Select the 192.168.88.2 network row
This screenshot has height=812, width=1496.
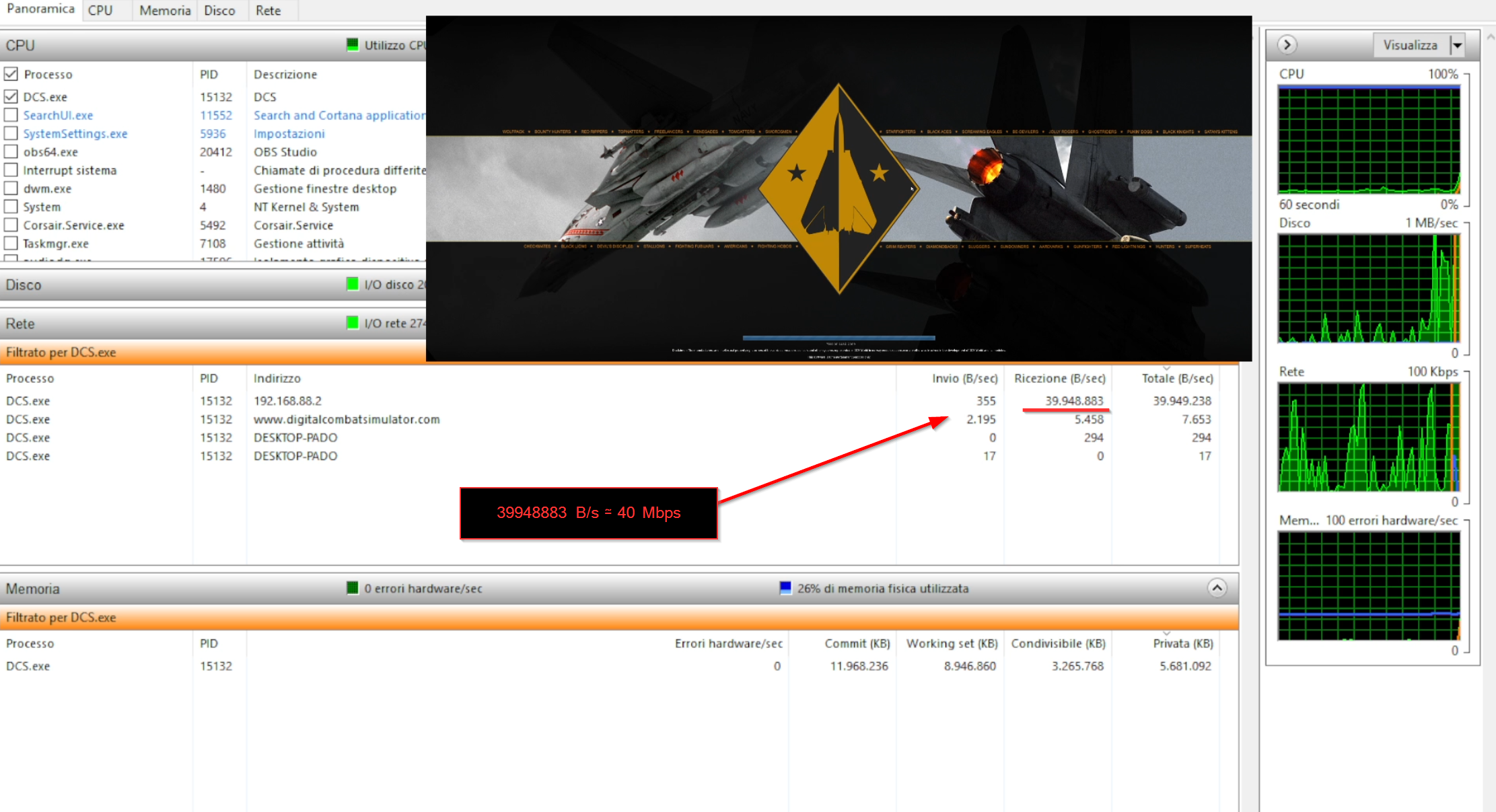609,400
